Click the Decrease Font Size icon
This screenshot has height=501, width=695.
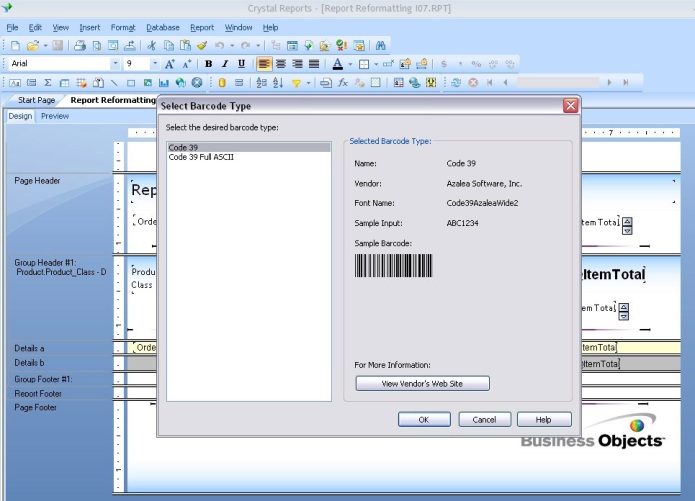click(x=187, y=64)
